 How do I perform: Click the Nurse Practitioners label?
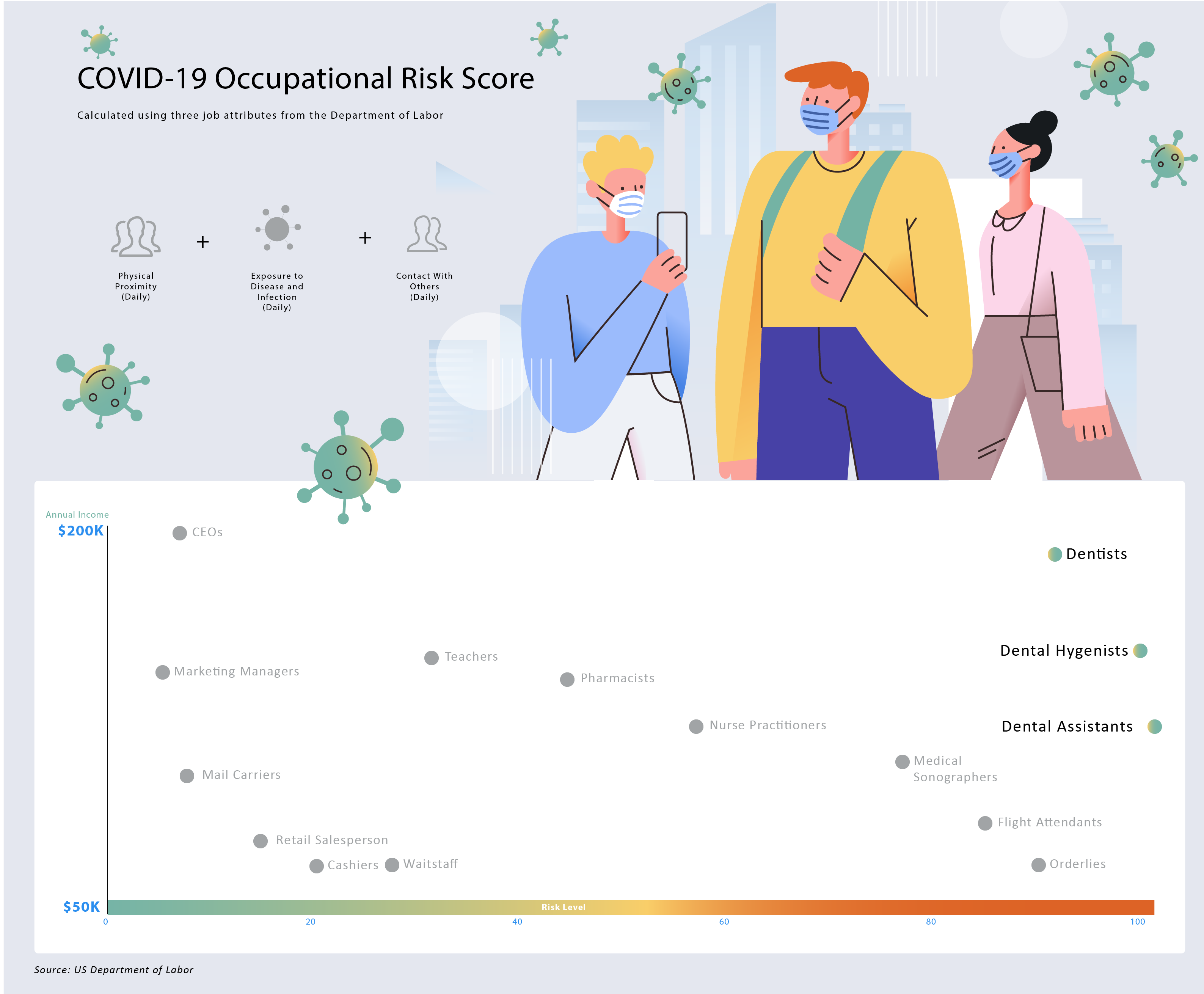768,725
